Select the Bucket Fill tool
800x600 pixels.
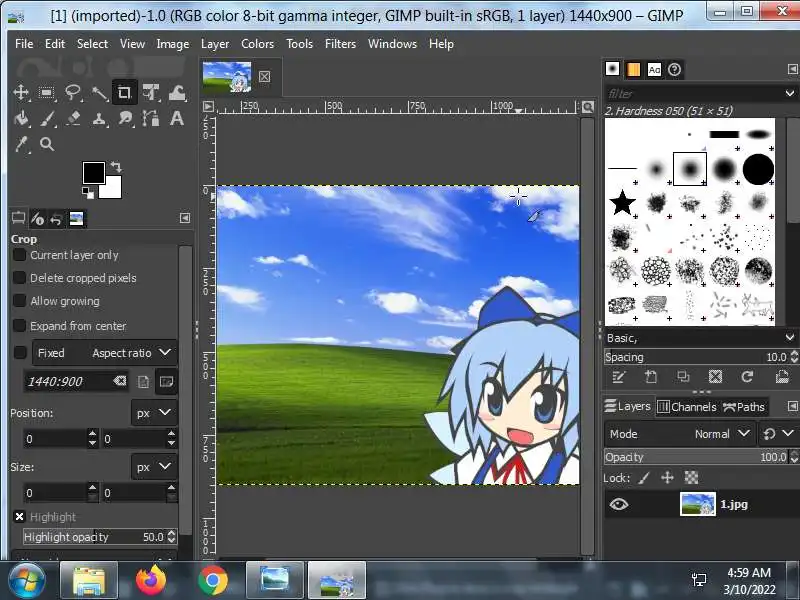click(21, 118)
